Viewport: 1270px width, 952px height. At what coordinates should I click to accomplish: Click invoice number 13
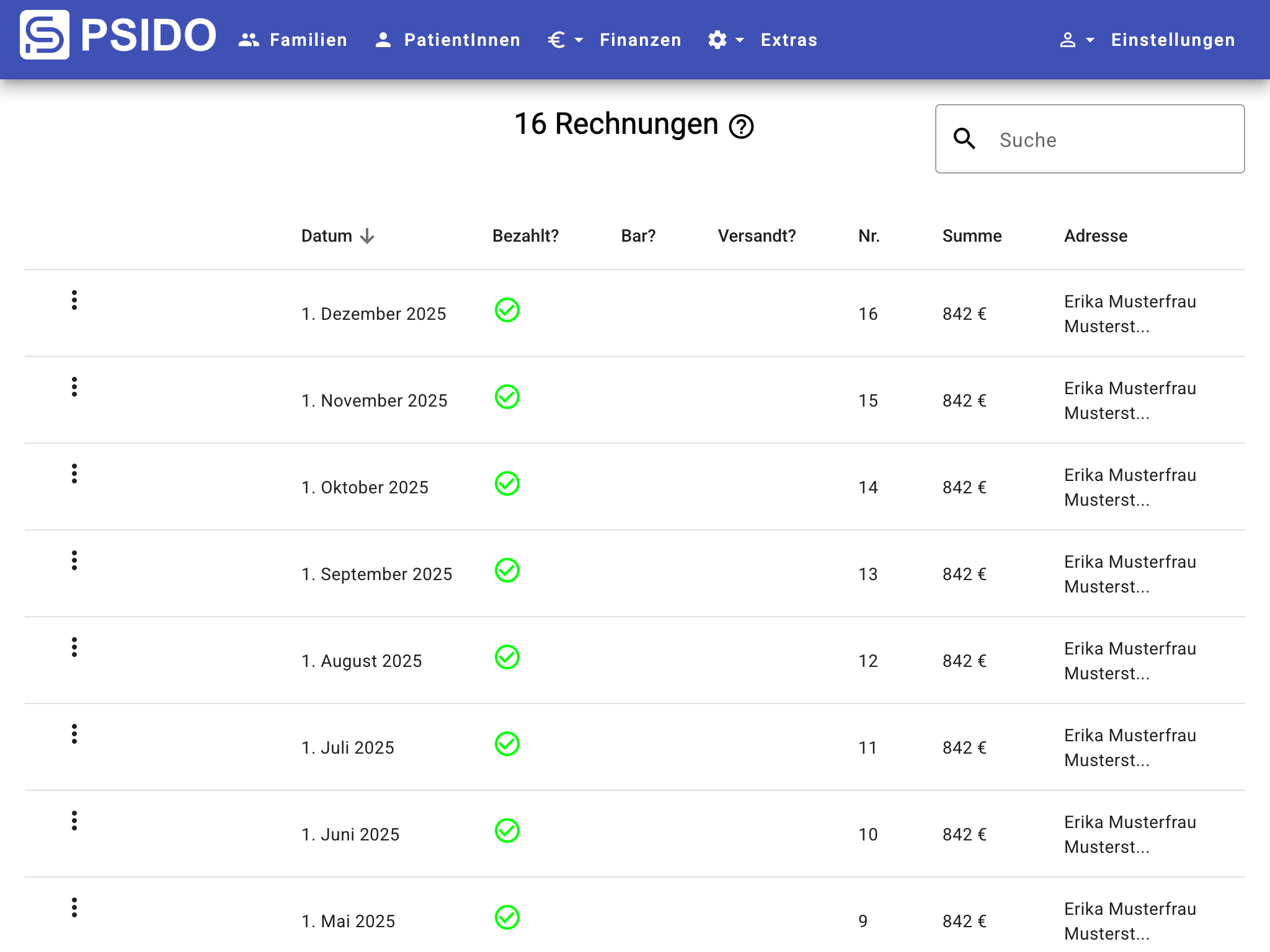pos(868,574)
